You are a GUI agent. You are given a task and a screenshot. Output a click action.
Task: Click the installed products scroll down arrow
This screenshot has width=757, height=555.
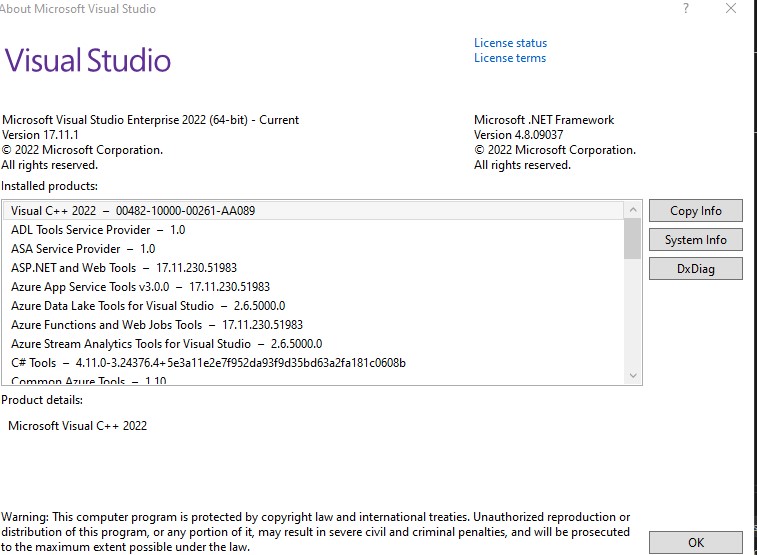point(632,375)
